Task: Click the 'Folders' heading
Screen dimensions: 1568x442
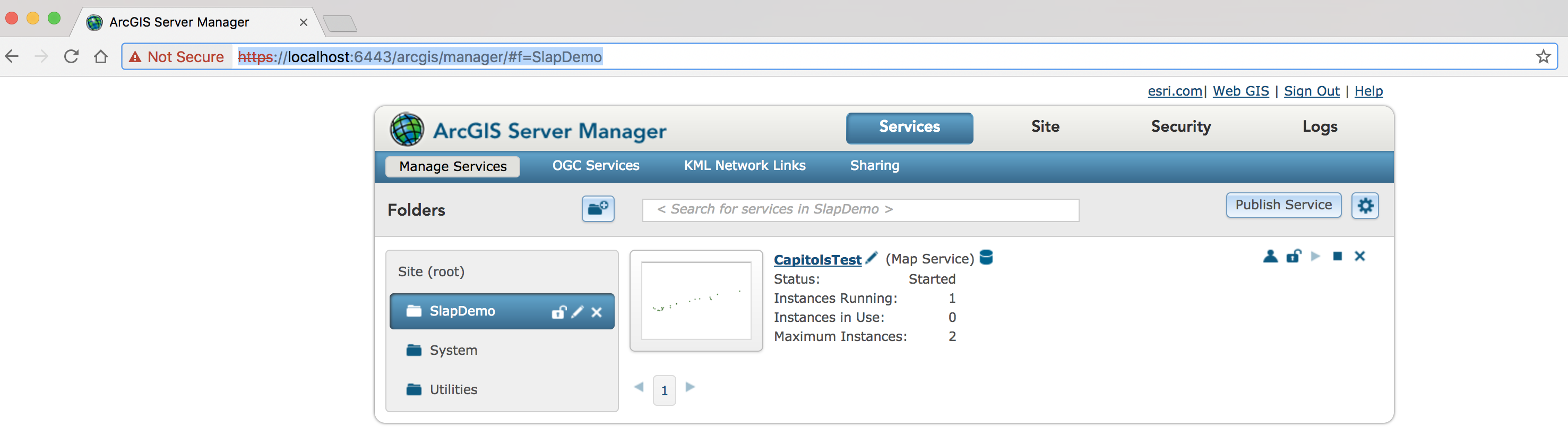Action: point(416,210)
